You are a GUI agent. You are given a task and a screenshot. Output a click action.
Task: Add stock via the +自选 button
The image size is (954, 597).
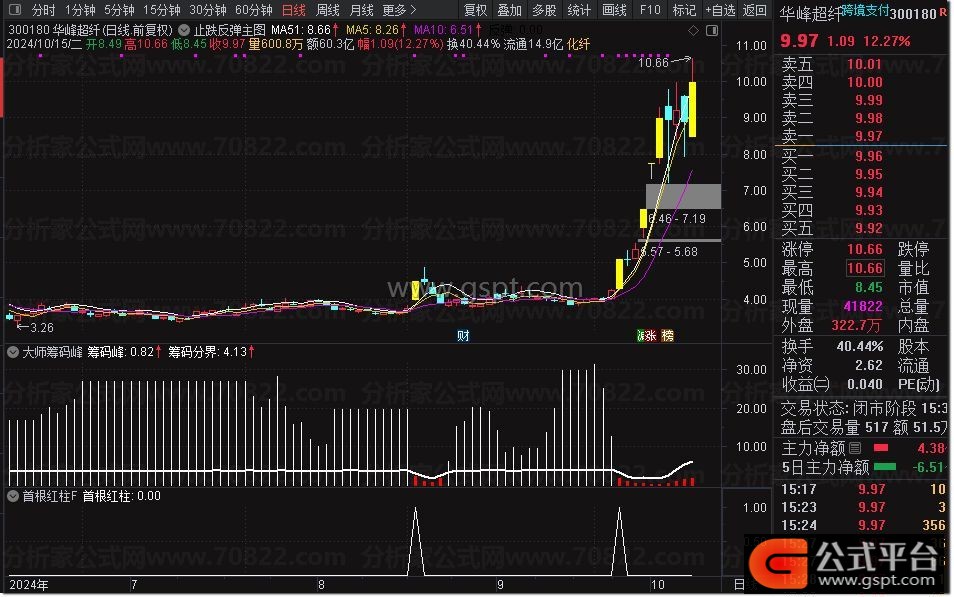click(x=720, y=10)
